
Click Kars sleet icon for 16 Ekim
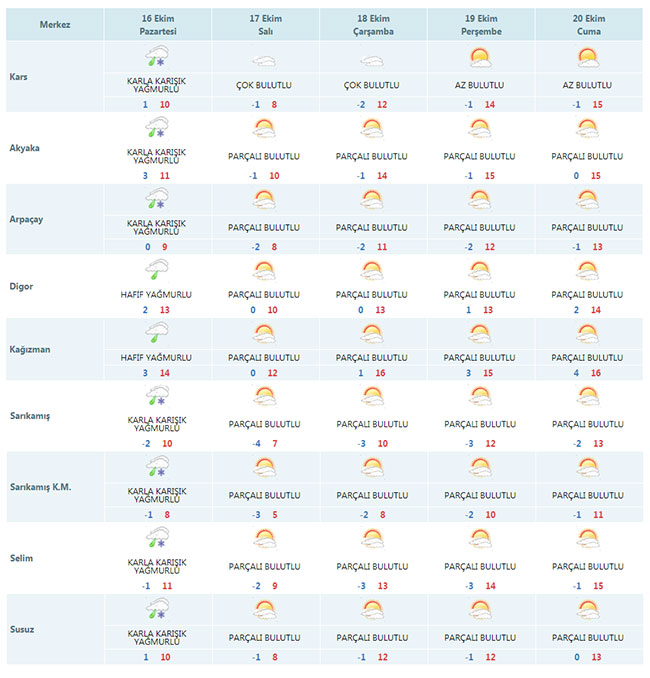[158, 60]
